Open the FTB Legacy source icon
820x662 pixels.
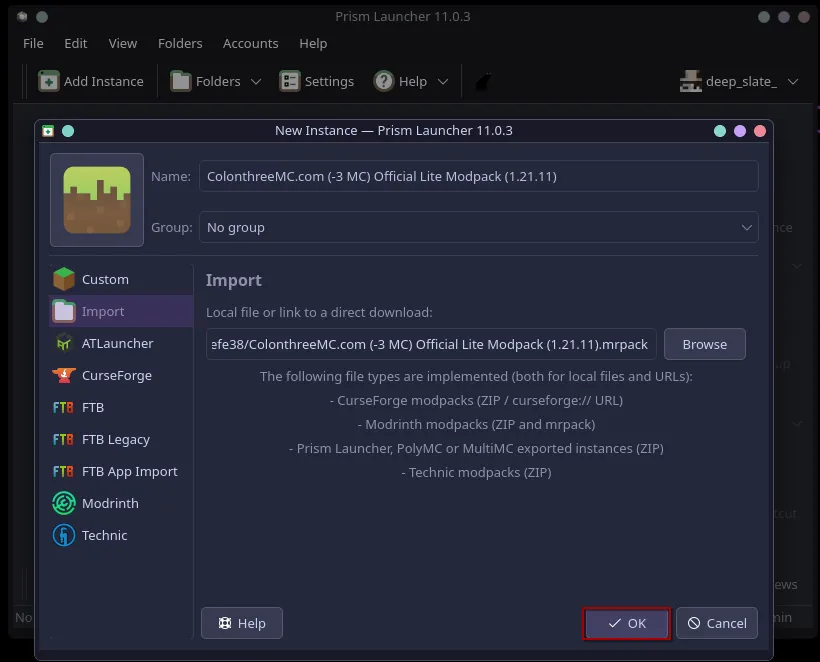(x=63, y=440)
